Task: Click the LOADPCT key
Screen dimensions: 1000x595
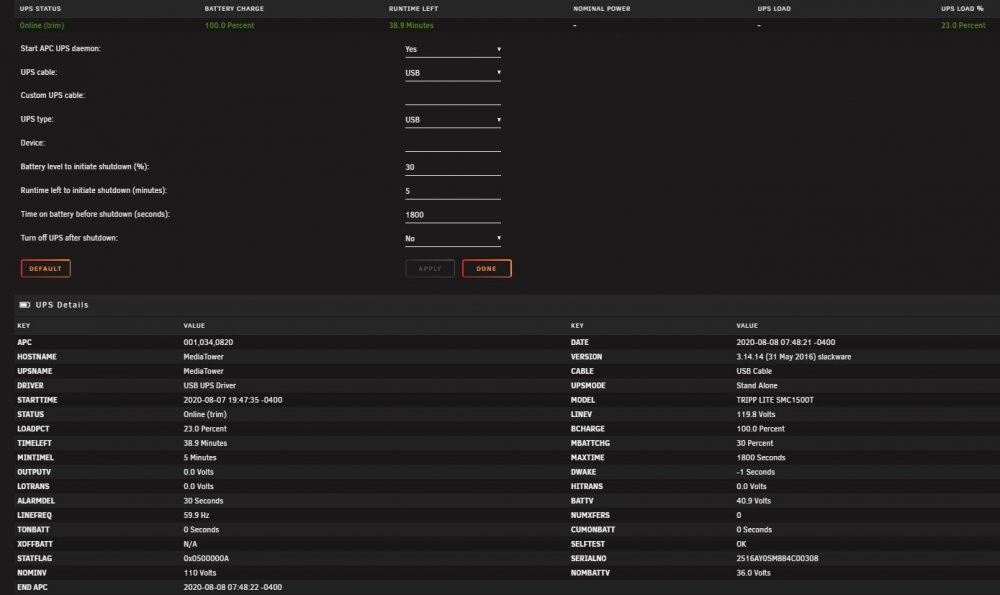Action: pyautogui.click(x=33, y=429)
